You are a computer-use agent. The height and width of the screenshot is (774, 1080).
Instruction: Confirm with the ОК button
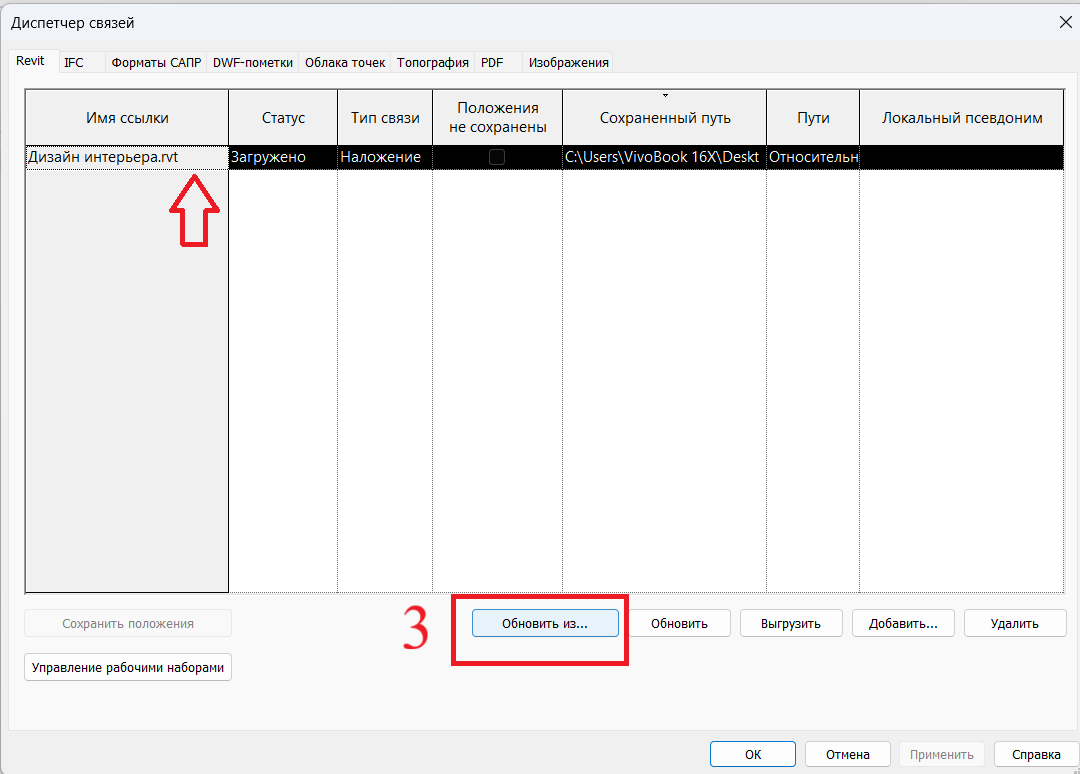(753, 754)
